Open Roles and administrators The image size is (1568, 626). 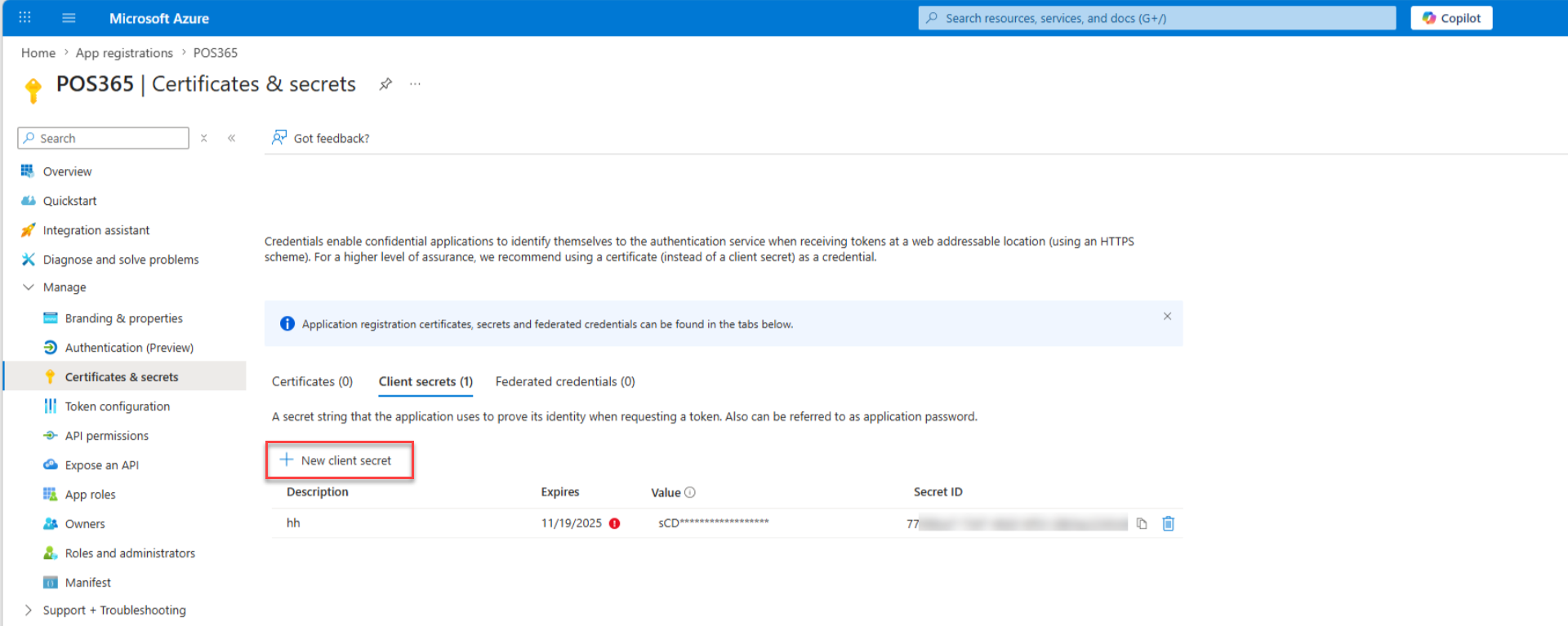pos(130,553)
